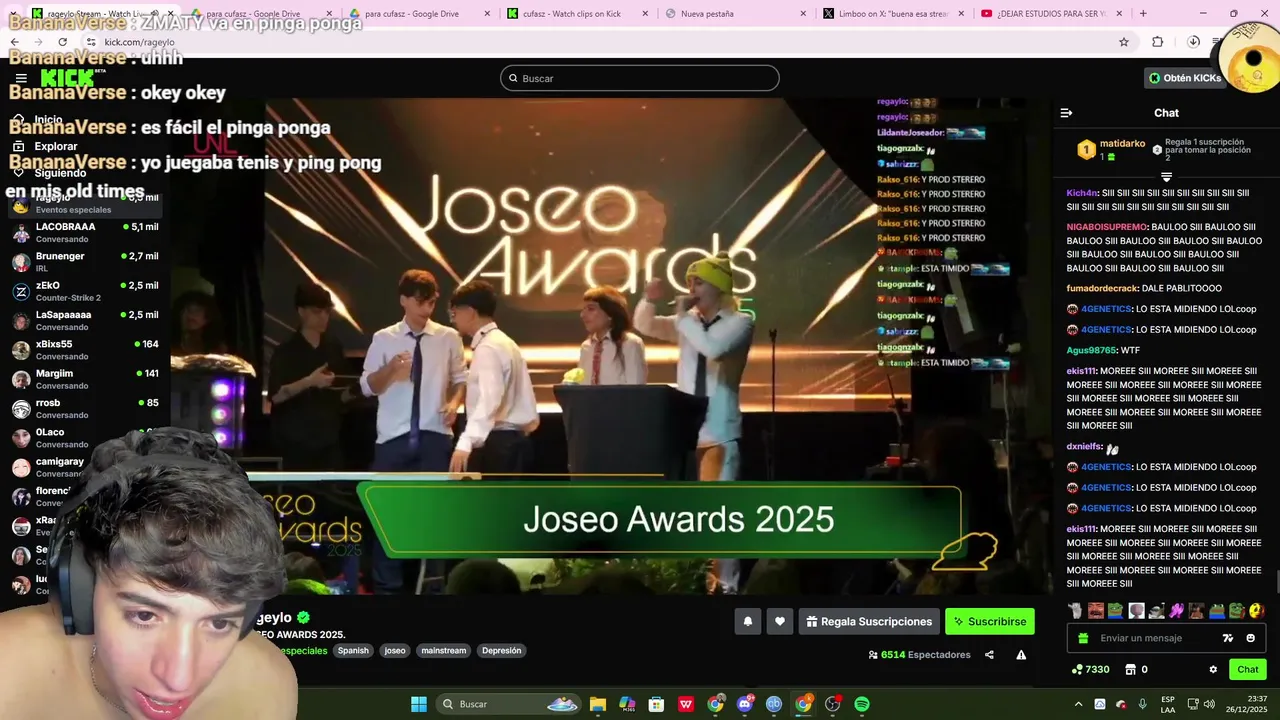The height and width of the screenshot is (720, 1280).
Task: Click the Joseo Awards video player
Action: tap(610, 345)
